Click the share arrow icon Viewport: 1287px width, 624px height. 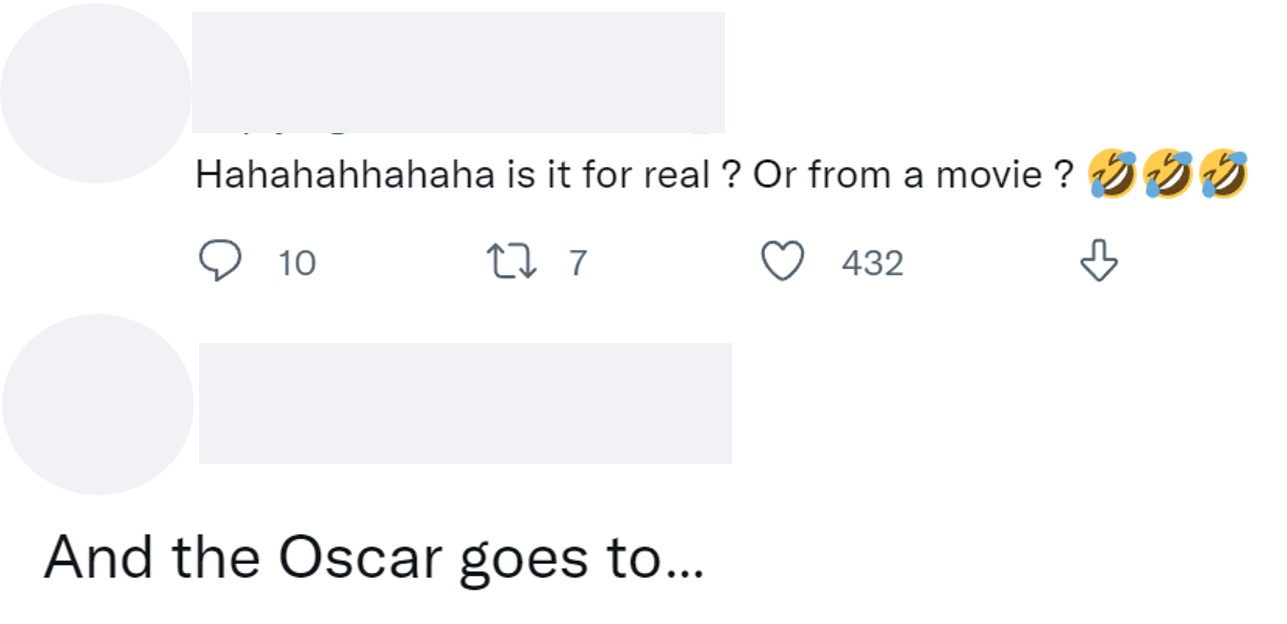1099,261
